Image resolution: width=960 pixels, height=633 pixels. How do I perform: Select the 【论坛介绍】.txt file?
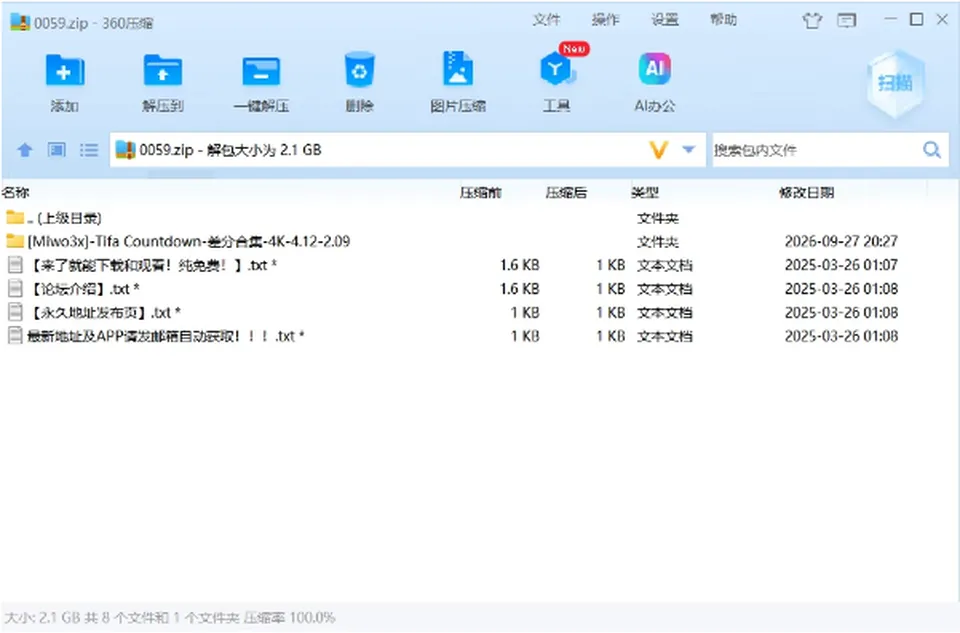point(480,288)
